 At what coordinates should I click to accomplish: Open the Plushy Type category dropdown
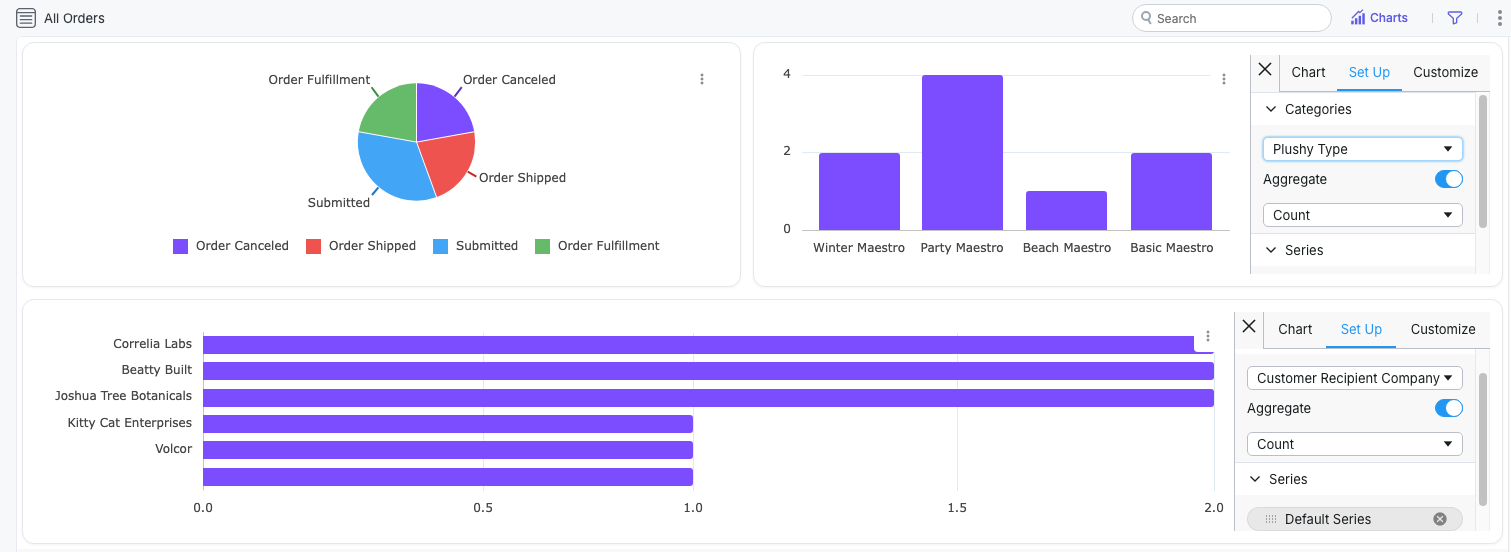click(1362, 149)
